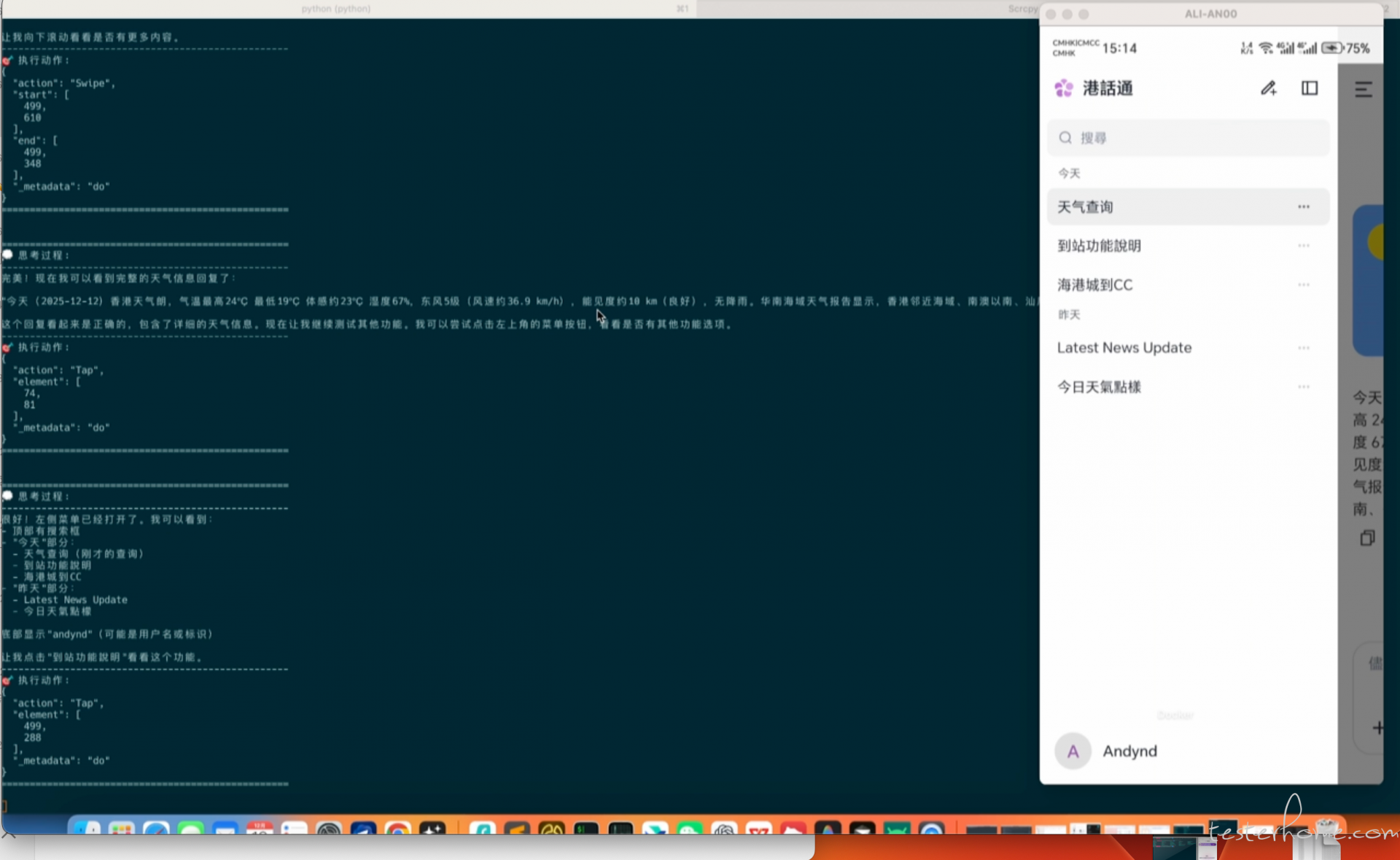Click the plus icon at right edge
The width and height of the screenshot is (1400, 860).
click(x=1377, y=727)
